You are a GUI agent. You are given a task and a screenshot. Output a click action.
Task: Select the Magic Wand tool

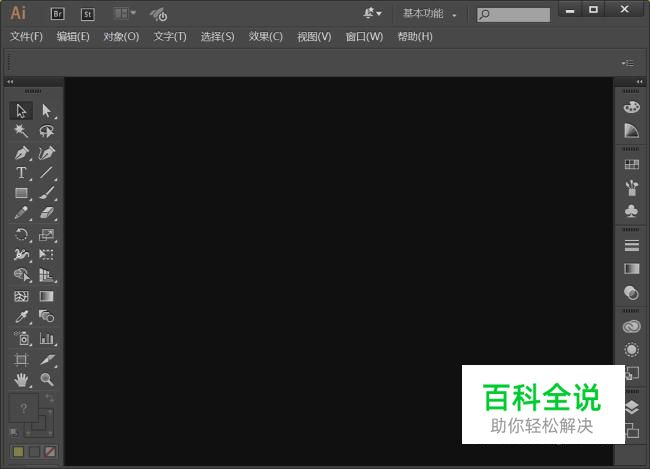tap(21, 131)
